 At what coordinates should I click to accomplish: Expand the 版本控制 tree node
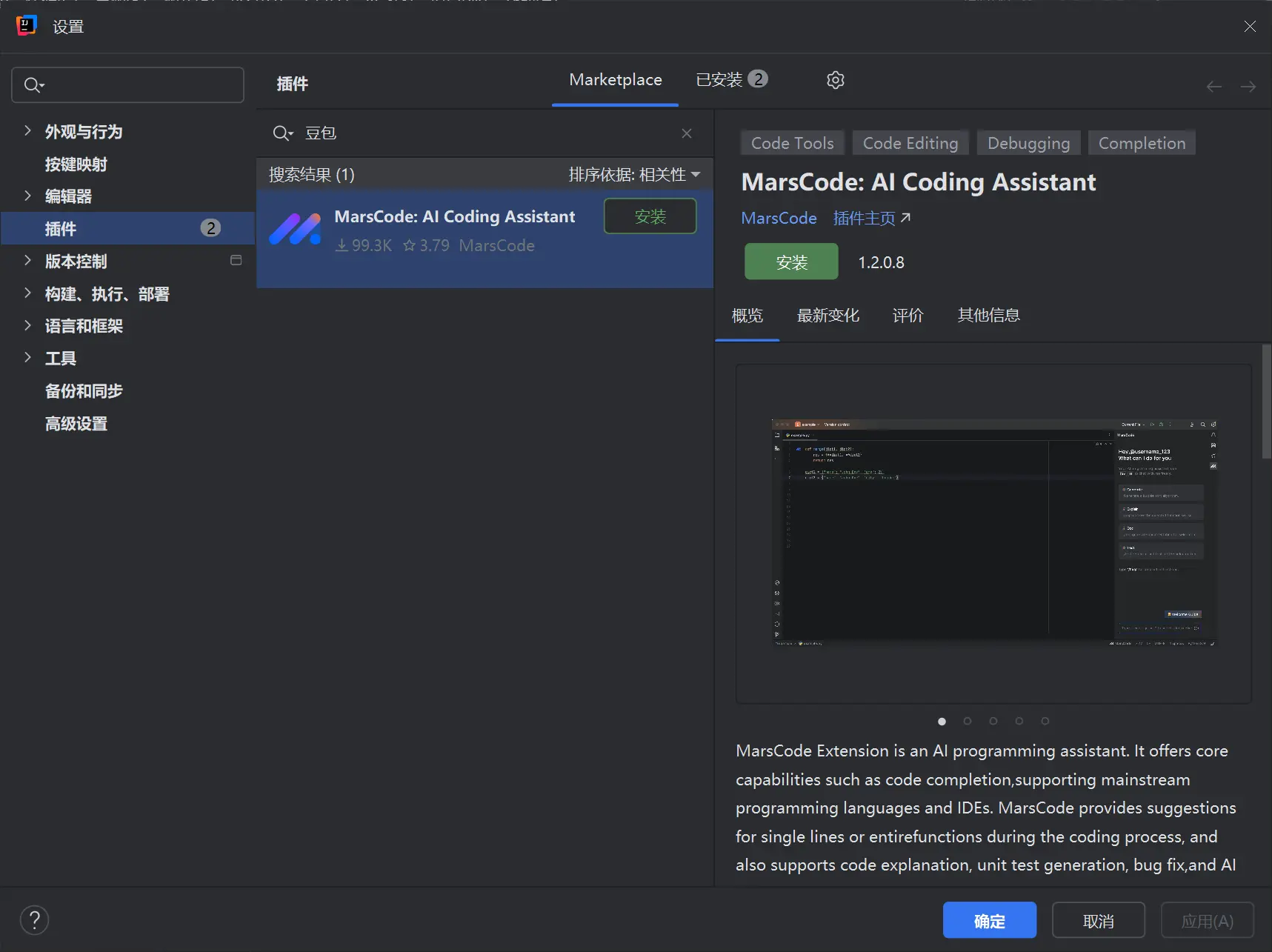click(x=27, y=261)
